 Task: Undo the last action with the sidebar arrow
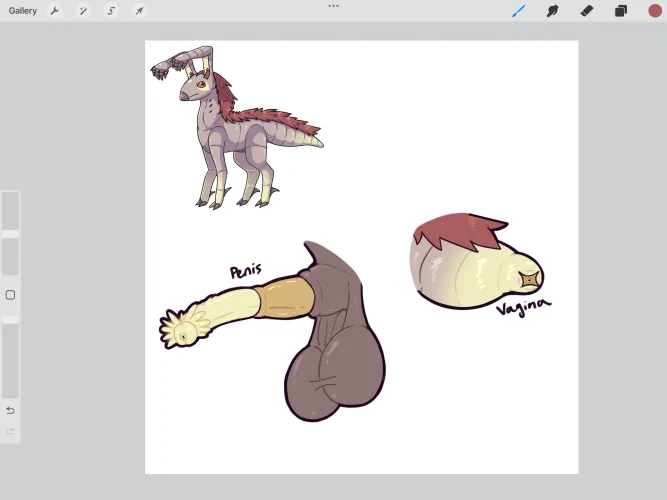point(10,410)
